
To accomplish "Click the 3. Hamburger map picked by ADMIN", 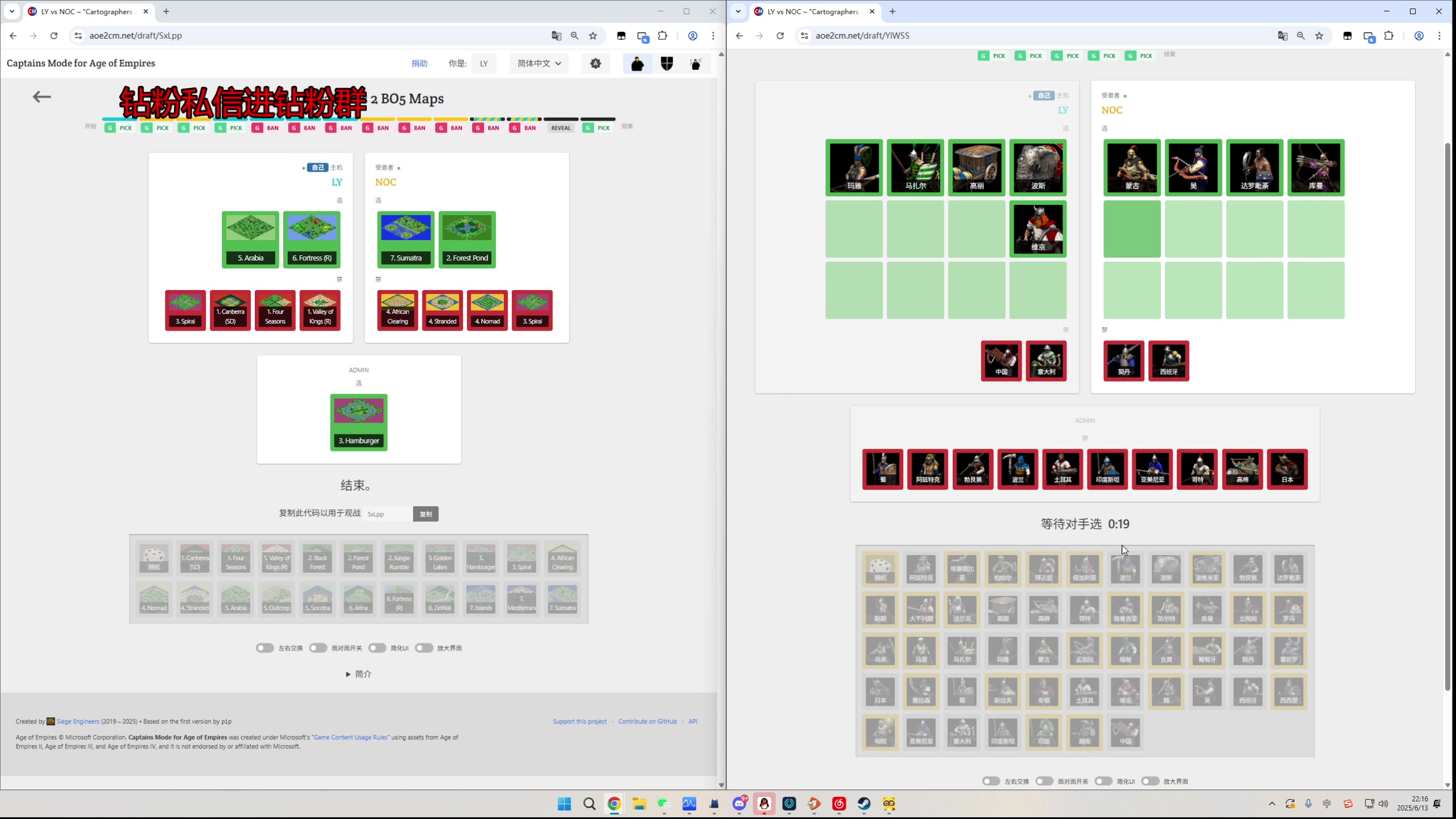I will tap(359, 423).
